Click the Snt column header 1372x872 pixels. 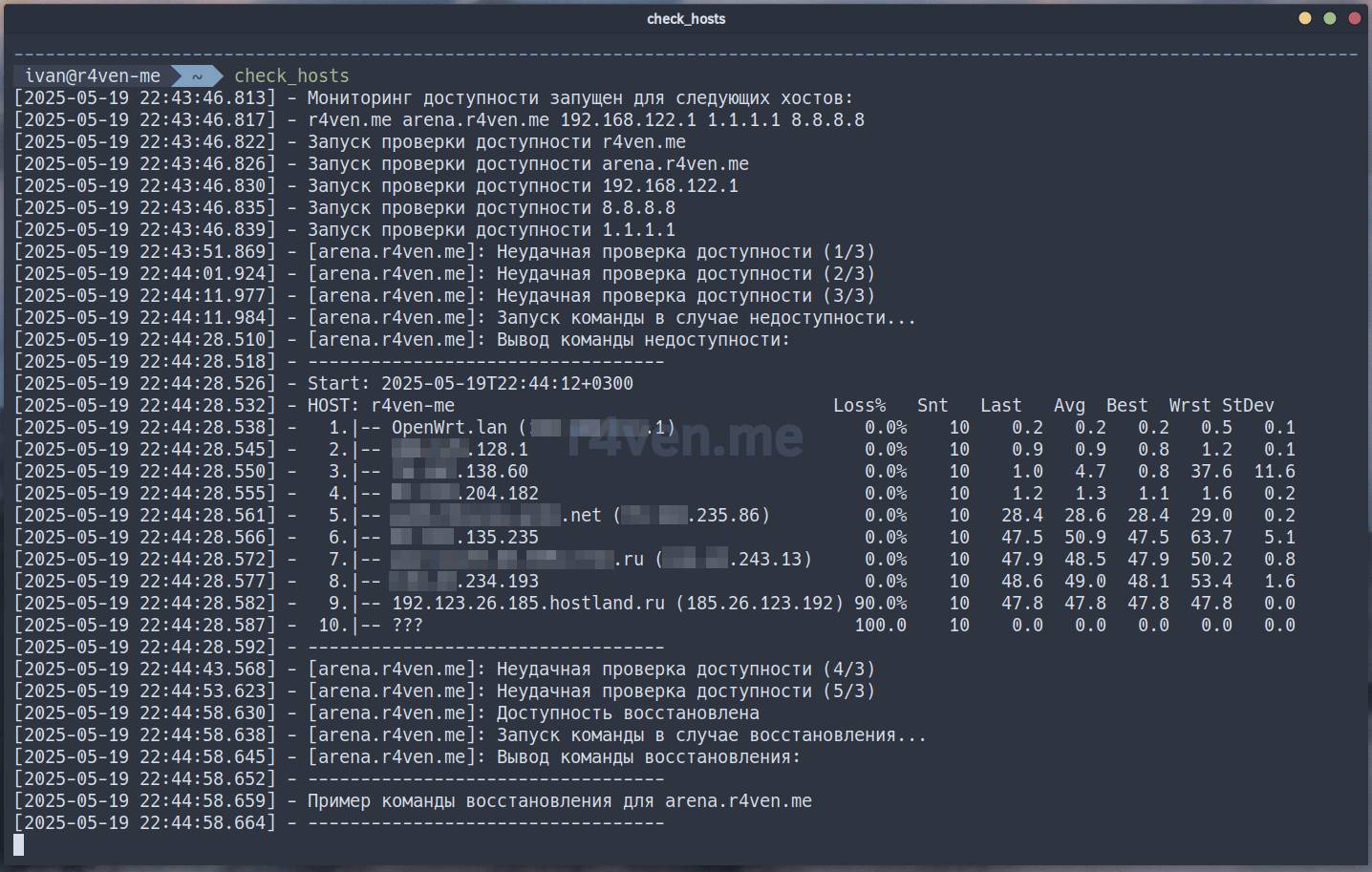933,405
